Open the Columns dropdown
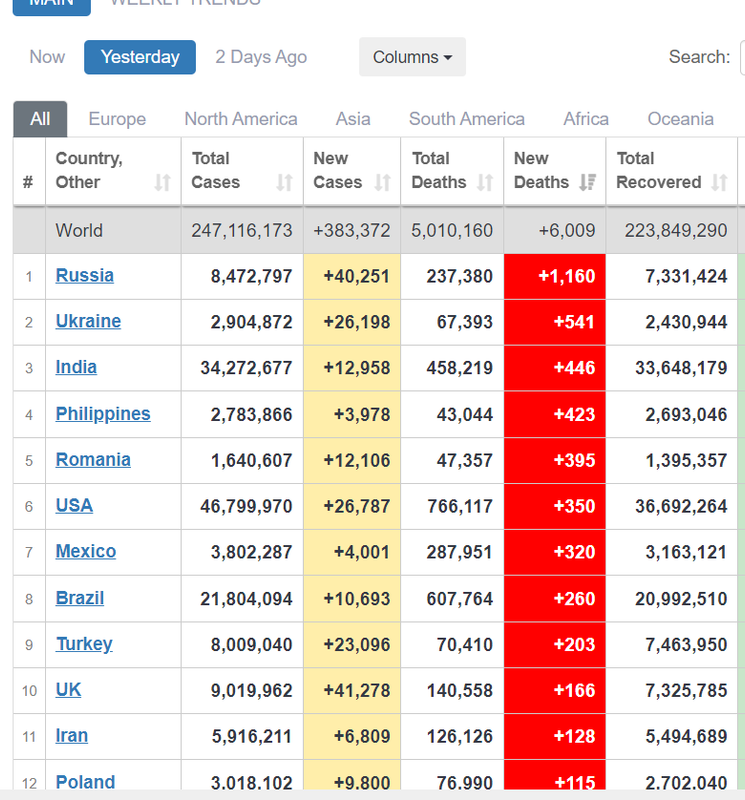Screen dimensions: 745x800 412,57
